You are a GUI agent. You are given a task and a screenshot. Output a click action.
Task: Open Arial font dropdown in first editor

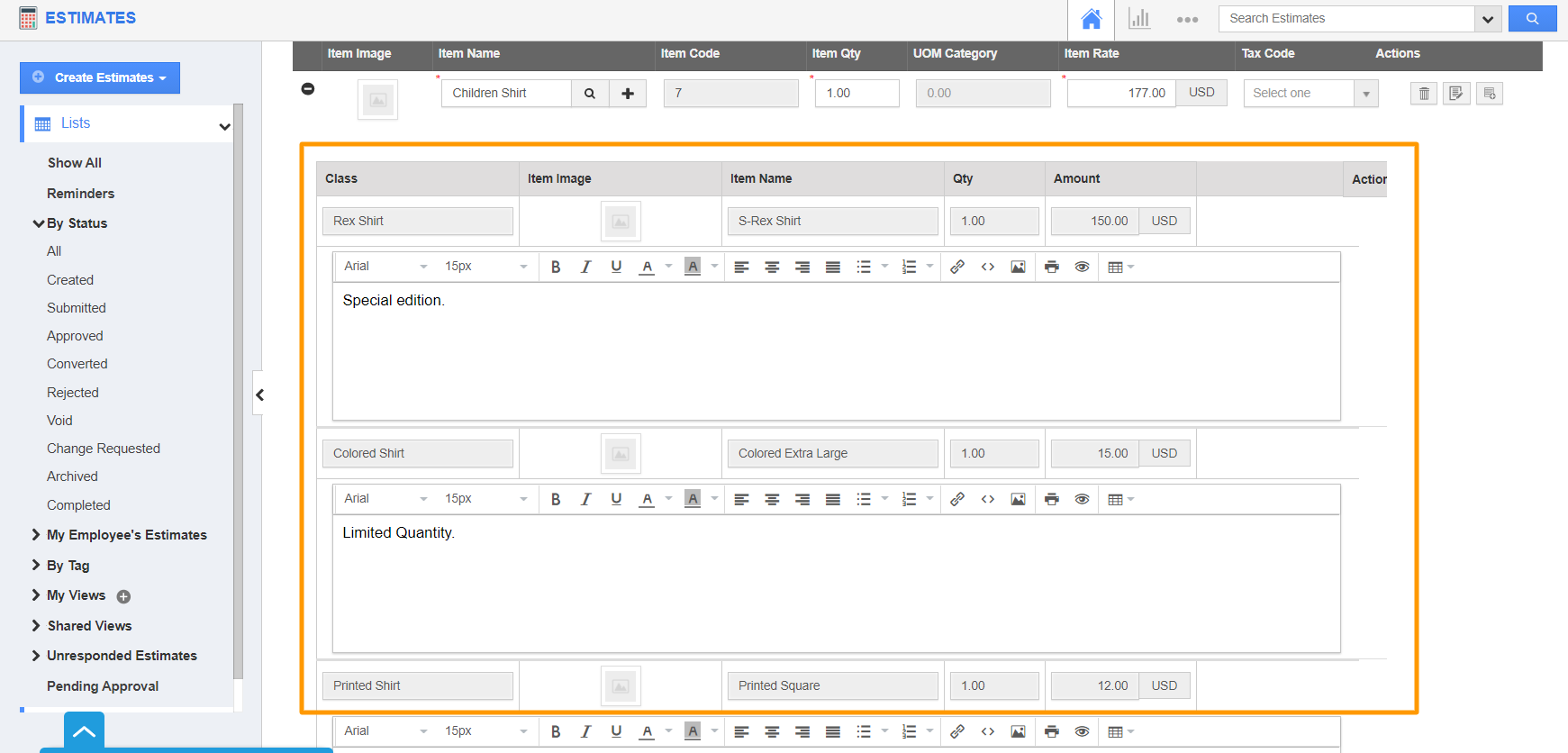click(x=385, y=267)
